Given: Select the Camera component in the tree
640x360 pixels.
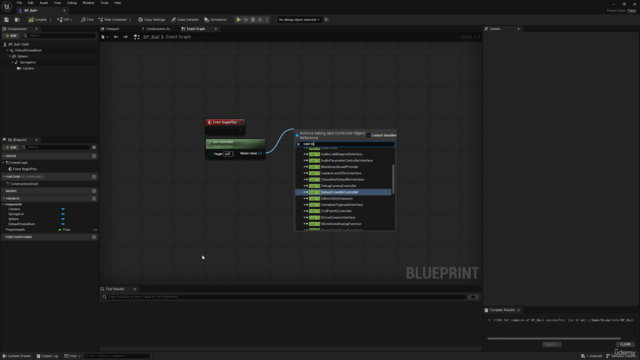Looking at the screenshot, I should [28, 69].
